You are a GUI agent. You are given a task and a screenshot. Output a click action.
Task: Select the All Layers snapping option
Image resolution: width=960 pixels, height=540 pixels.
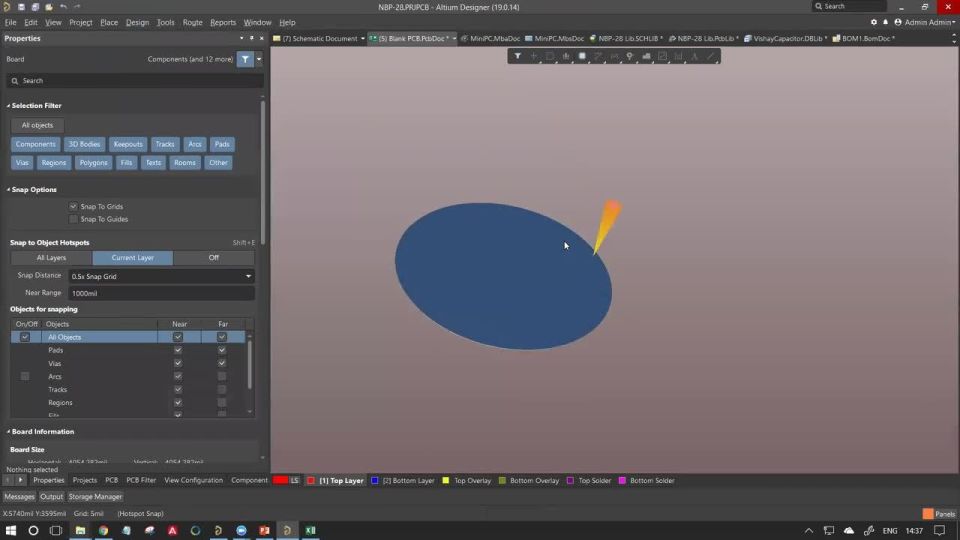coord(51,258)
